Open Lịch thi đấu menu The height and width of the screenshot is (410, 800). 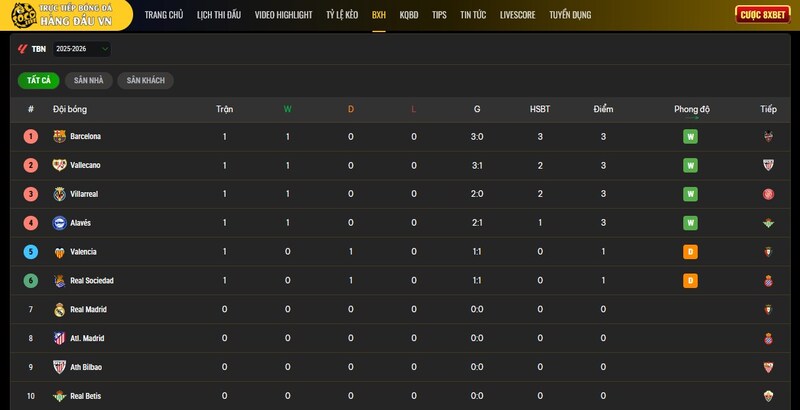pyautogui.click(x=219, y=15)
